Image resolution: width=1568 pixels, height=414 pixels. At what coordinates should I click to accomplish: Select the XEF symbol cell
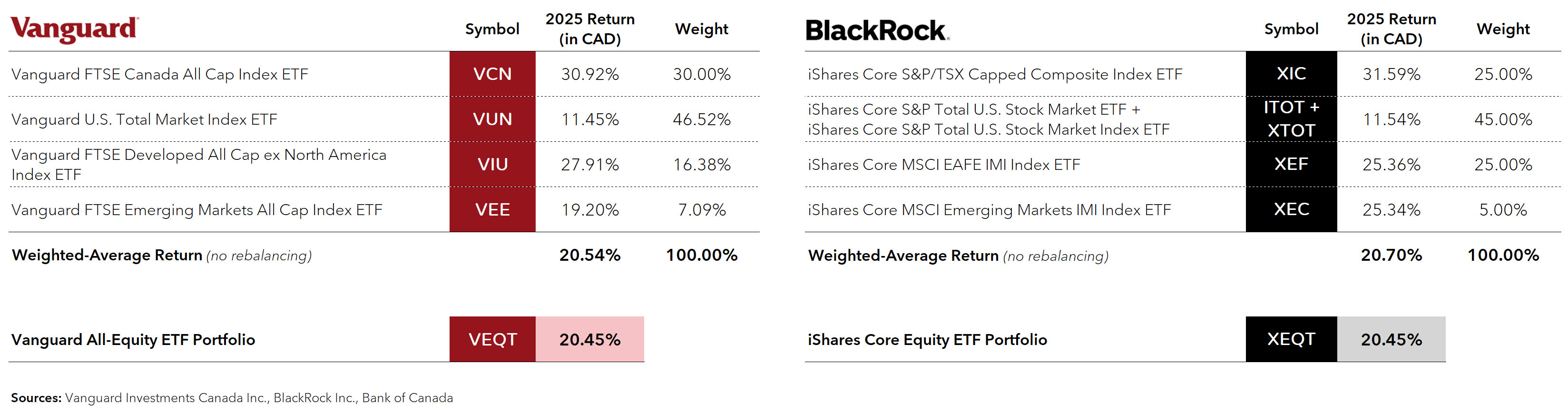(1291, 164)
